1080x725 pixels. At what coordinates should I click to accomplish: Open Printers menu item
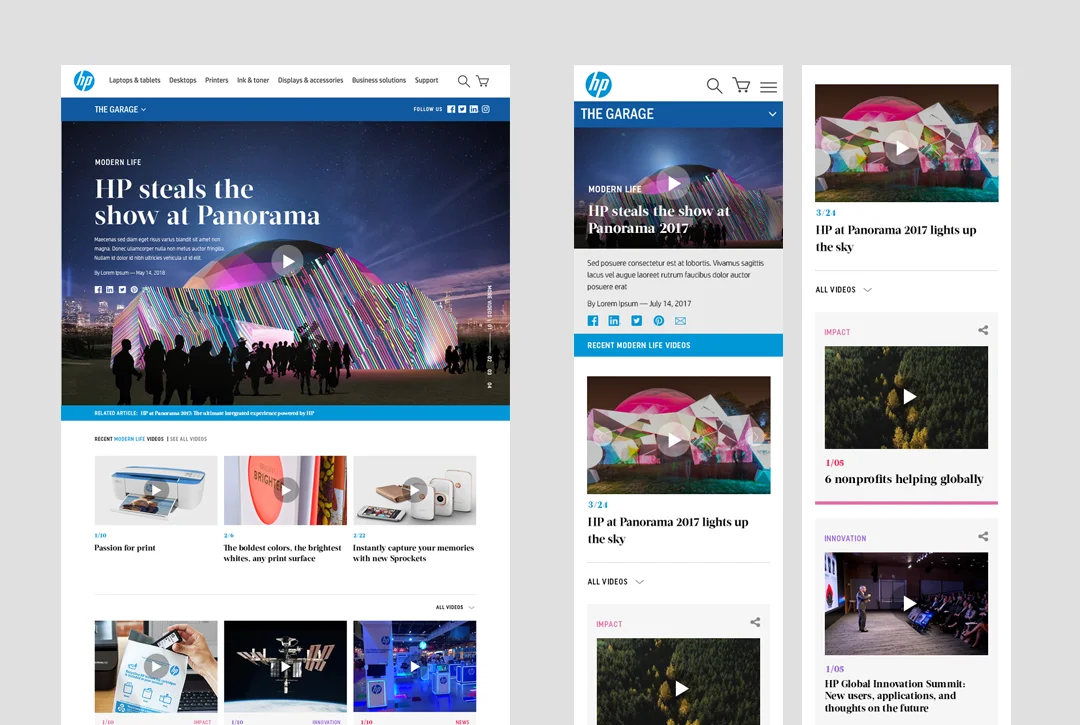coord(216,81)
